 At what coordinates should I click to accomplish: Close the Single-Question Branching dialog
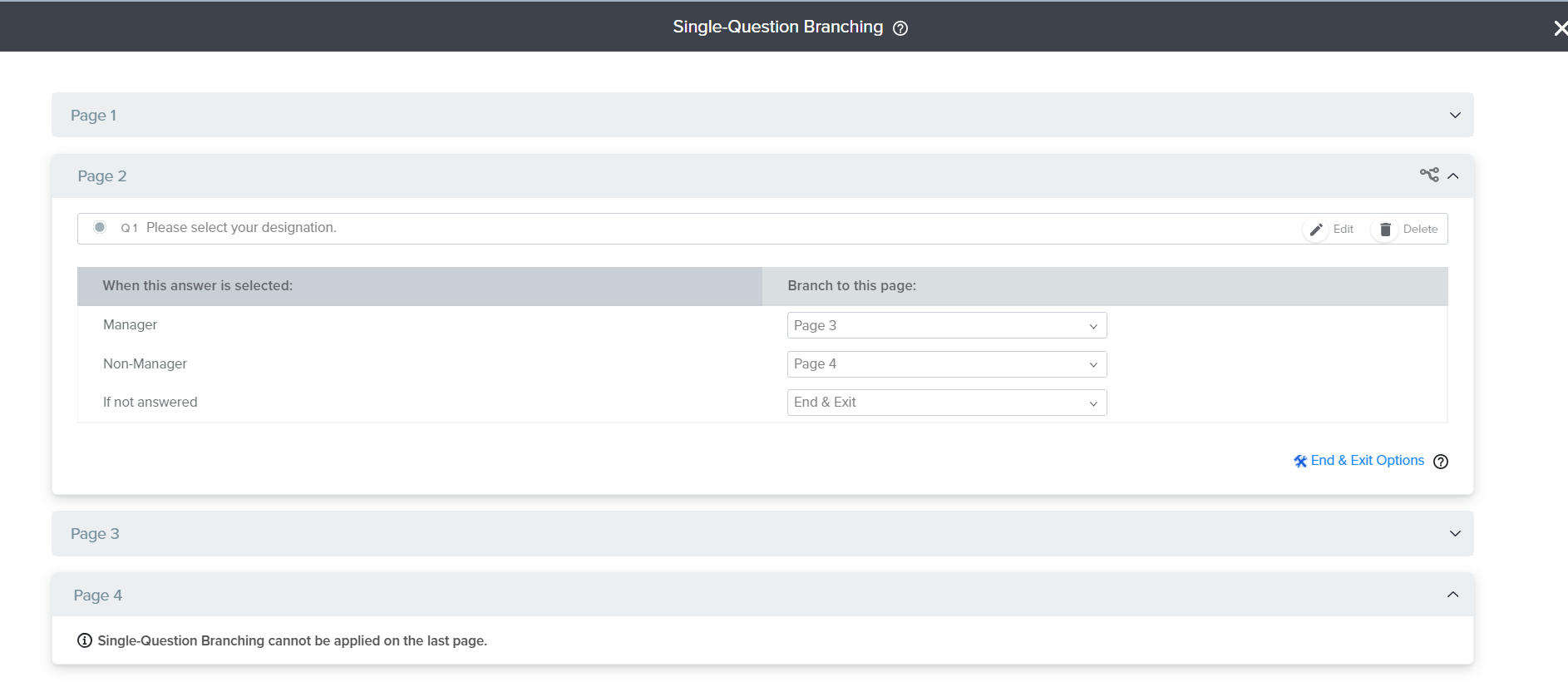[1560, 28]
